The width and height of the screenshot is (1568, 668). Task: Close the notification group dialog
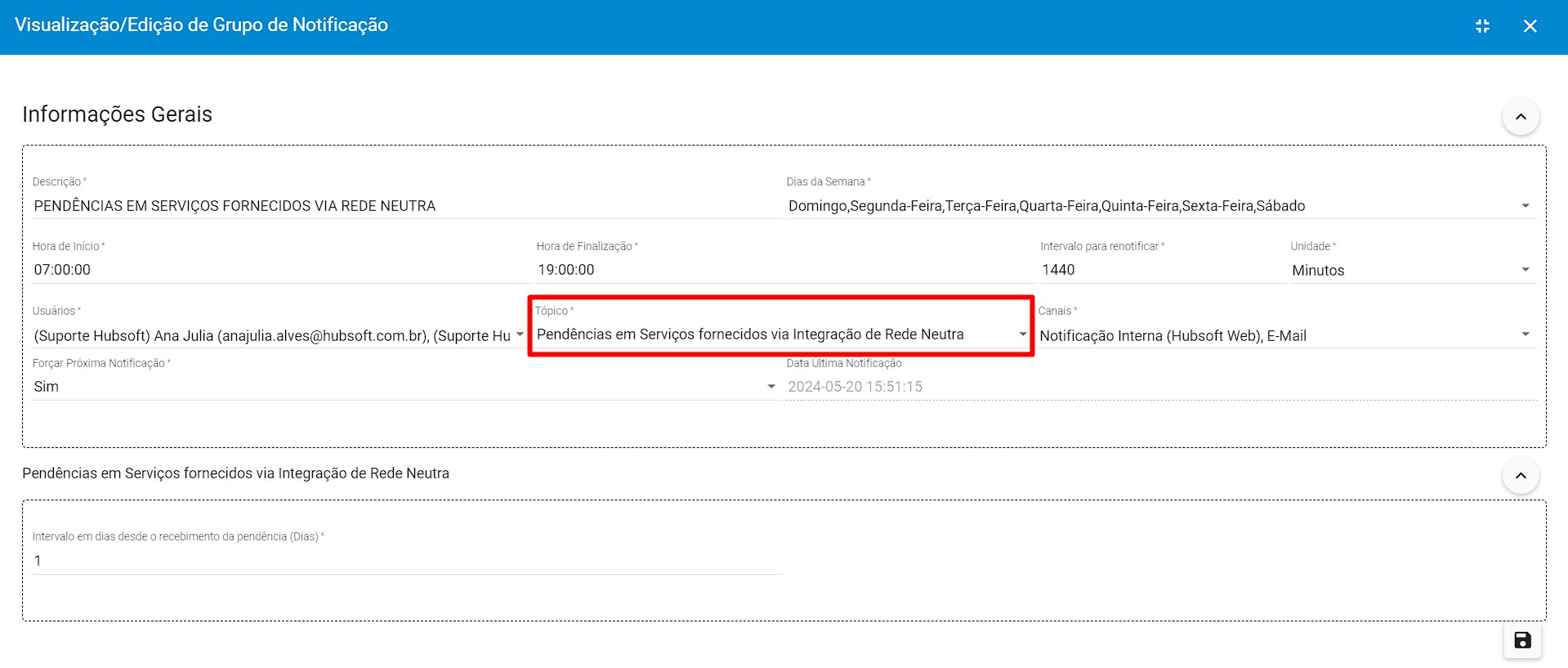click(x=1530, y=26)
